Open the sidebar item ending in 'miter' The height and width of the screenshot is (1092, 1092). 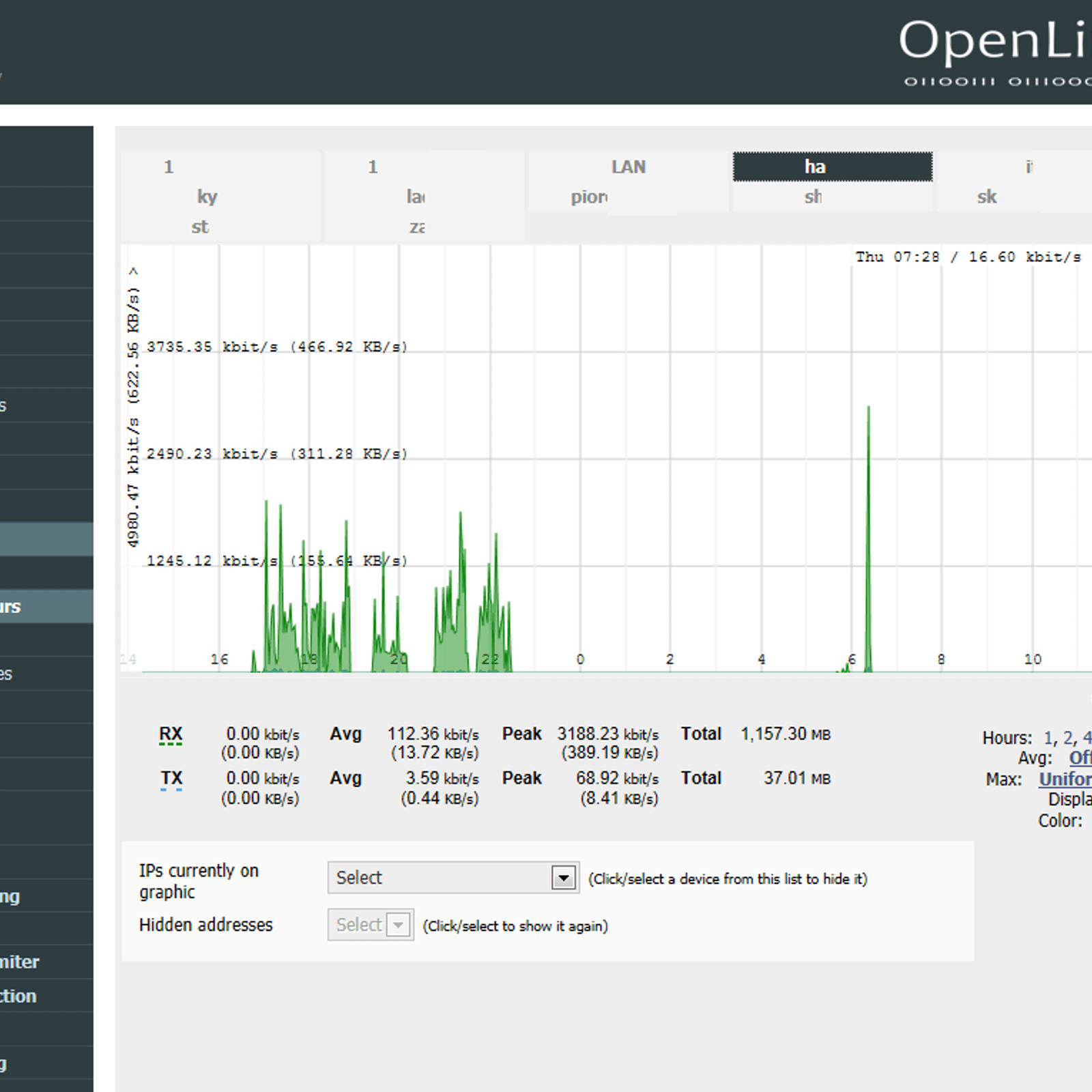click(x=46, y=962)
